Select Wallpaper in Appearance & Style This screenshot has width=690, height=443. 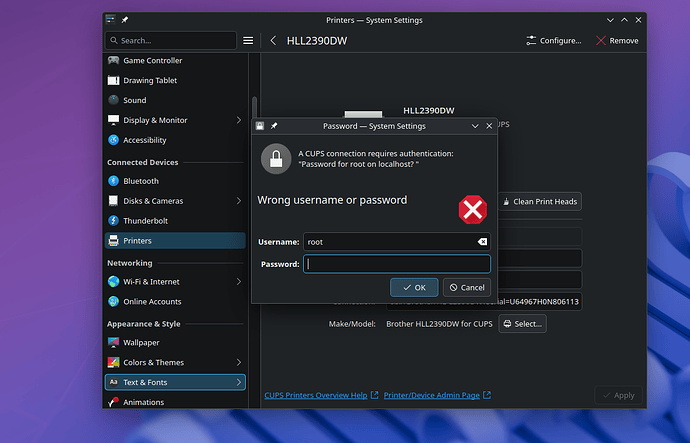141,342
